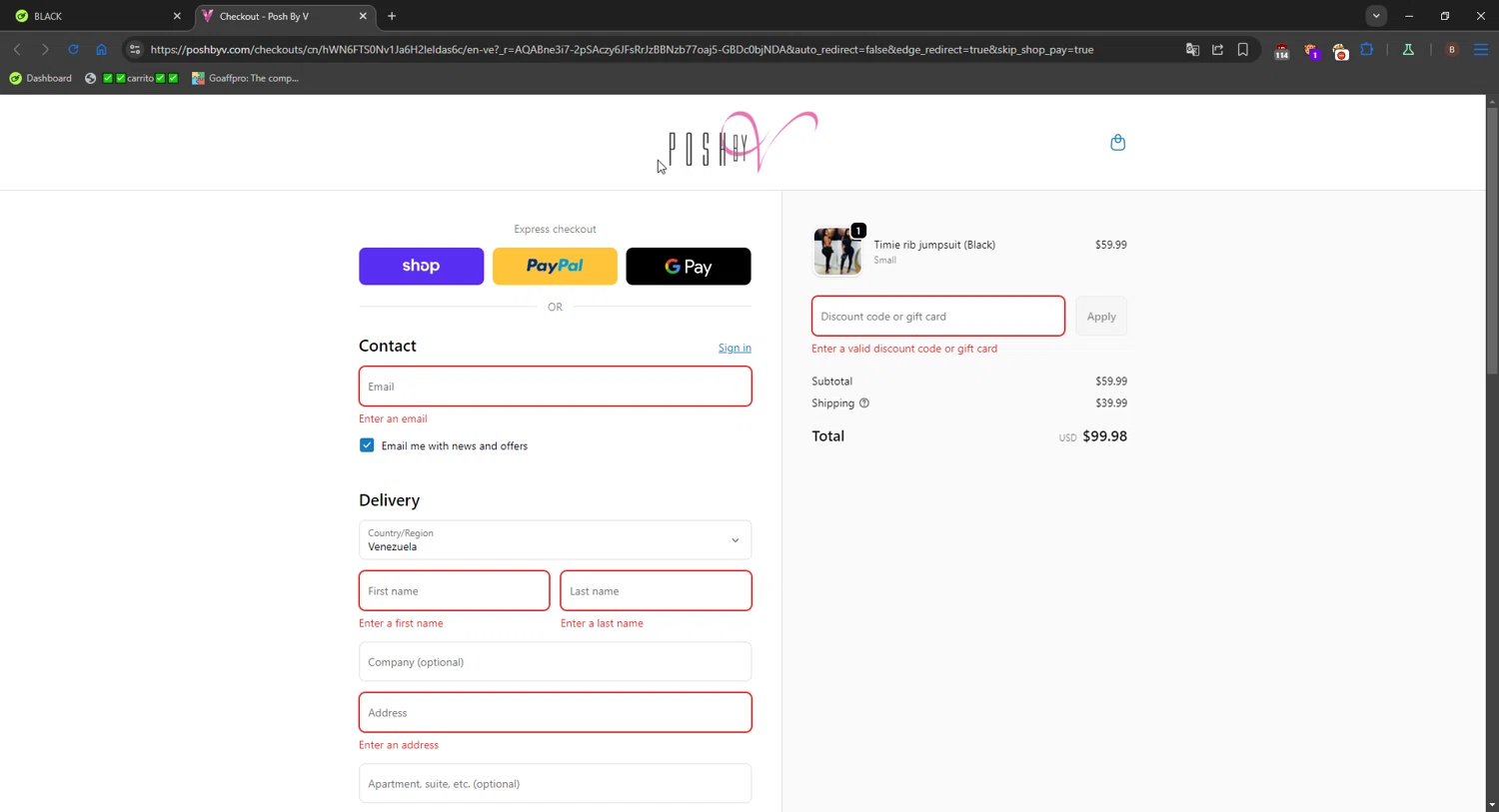Click the browser back arrow
Image resolution: width=1499 pixels, height=812 pixels.
pos(17,49)
